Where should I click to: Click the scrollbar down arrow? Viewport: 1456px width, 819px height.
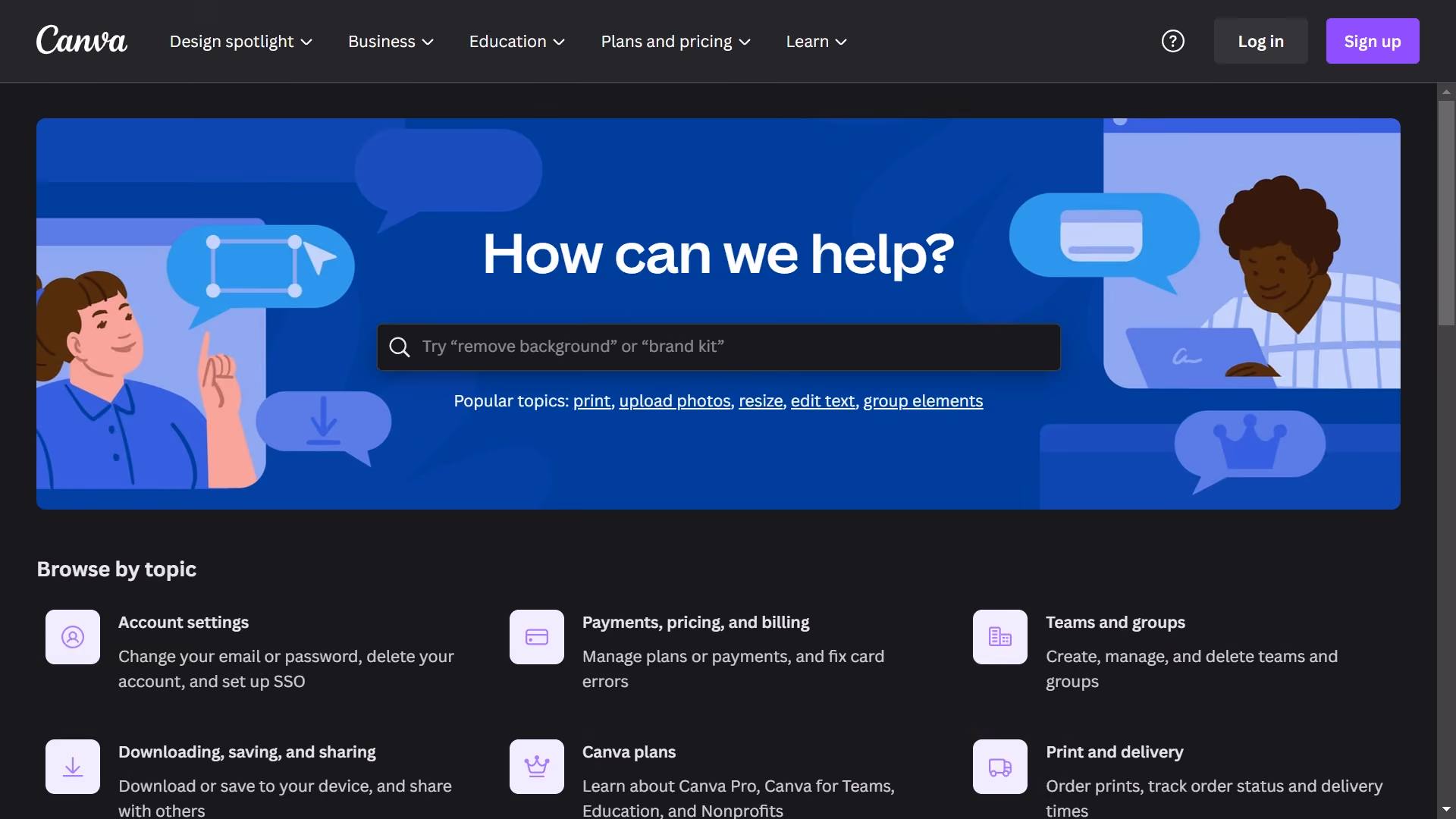[x=1446, y=810]
